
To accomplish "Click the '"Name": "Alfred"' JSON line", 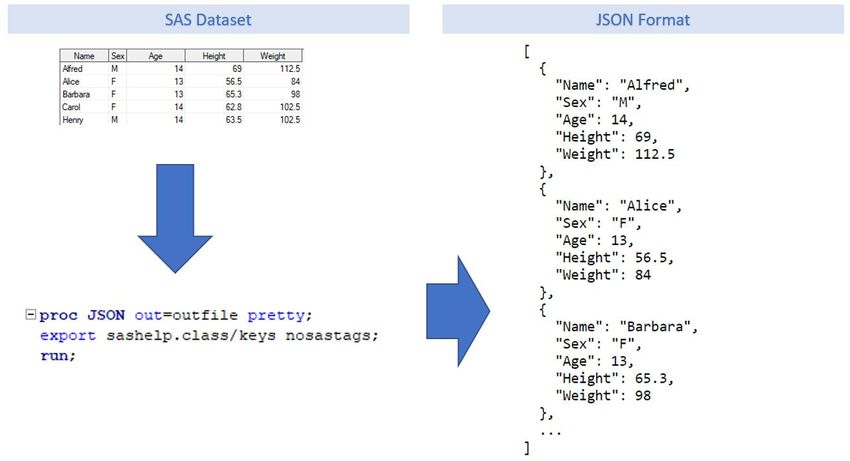I will coord(622,85).
